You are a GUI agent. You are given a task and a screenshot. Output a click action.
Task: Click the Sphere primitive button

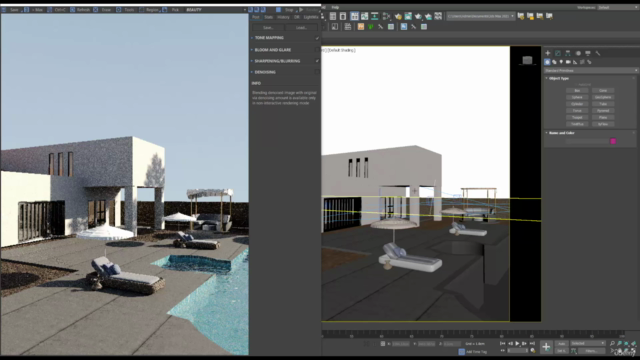point(577,97)
